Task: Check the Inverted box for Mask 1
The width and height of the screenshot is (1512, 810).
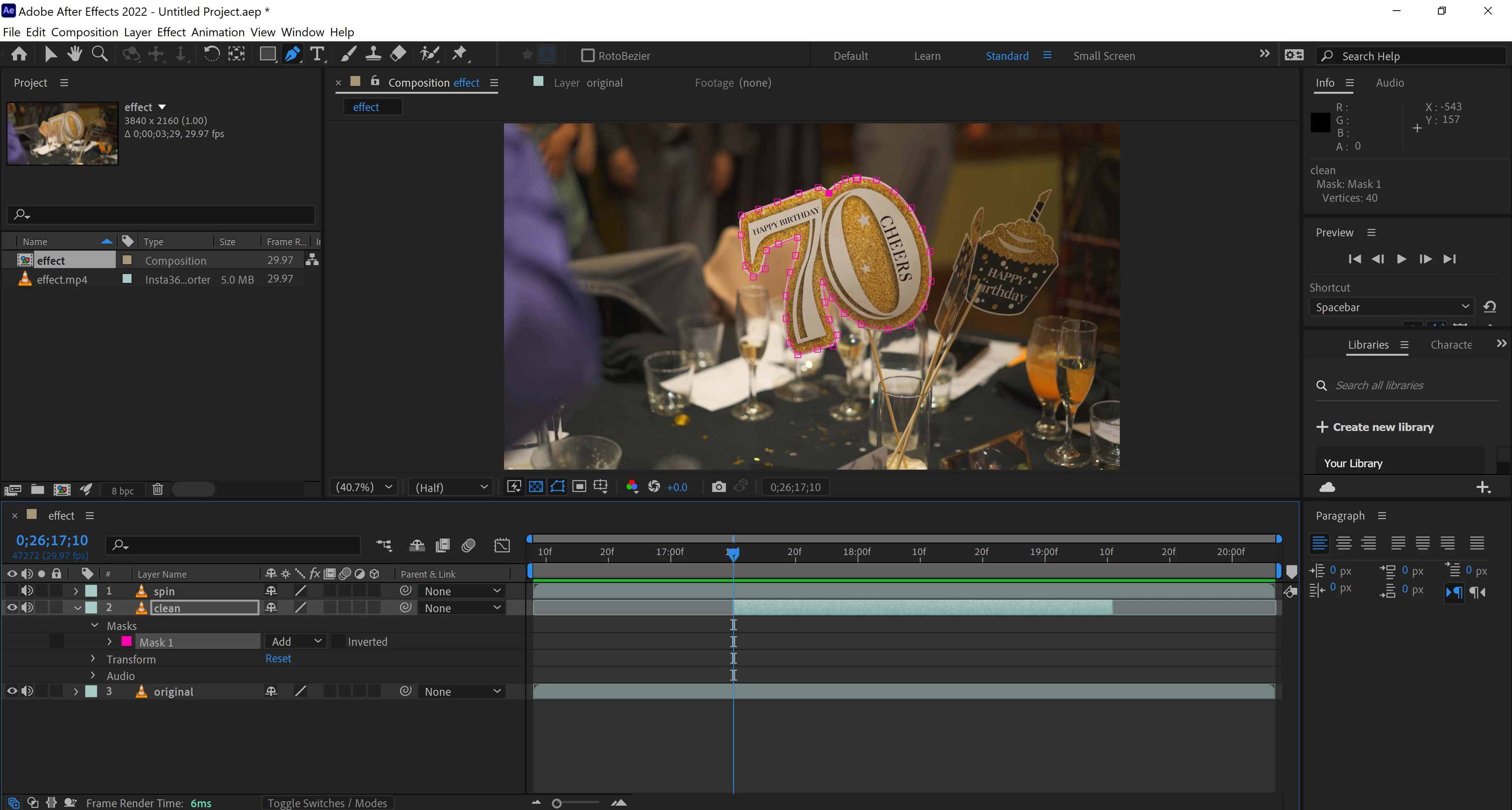Action: (338, 641)
